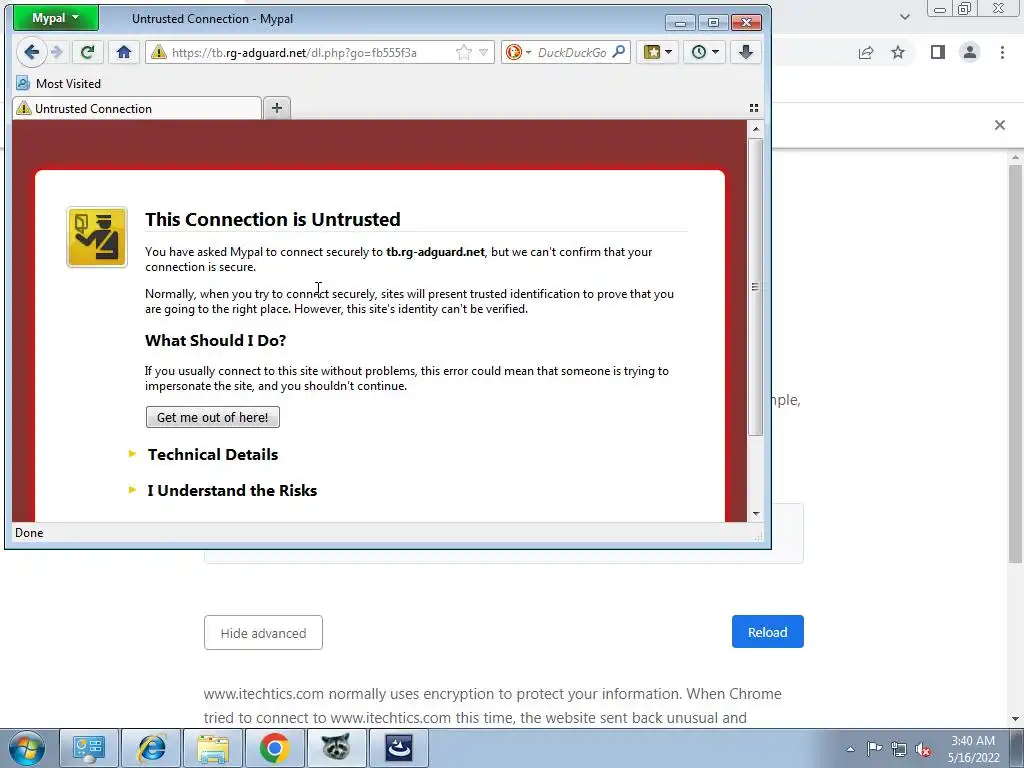The image size is (1024, 768).
Task: Open Windows Explorer folder from taskbar
Action: click(213, 748)
